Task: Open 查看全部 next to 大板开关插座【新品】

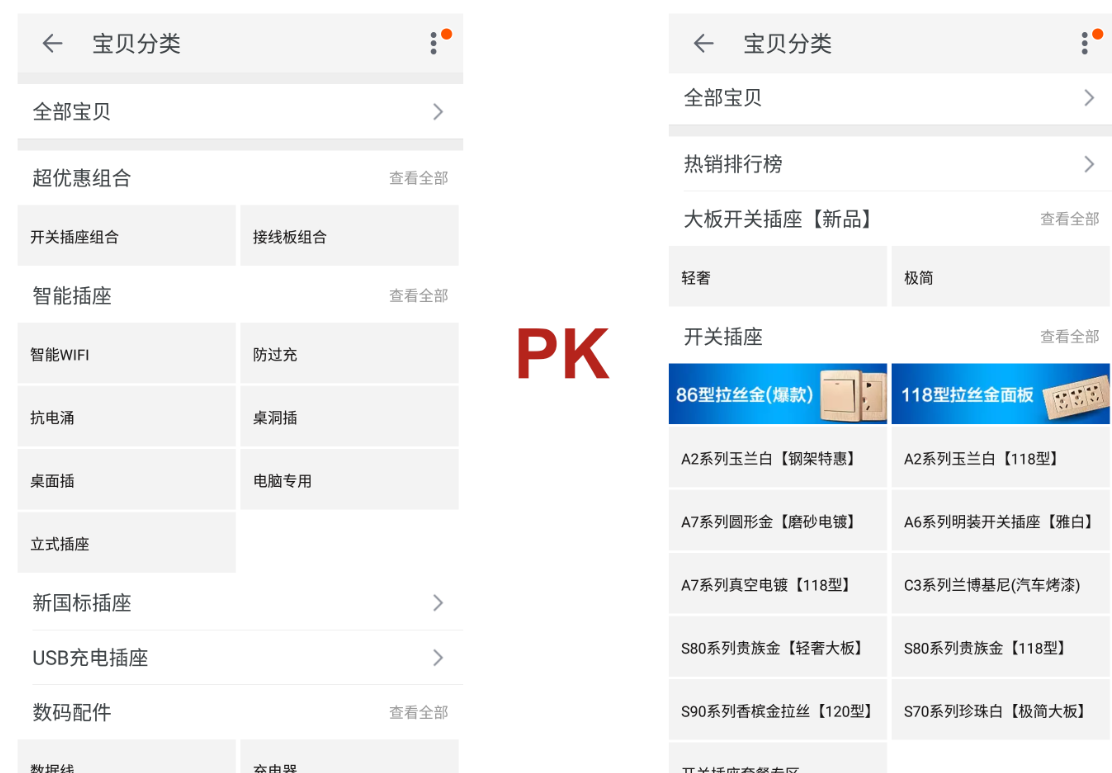Action: click(x=1069, y=219)
